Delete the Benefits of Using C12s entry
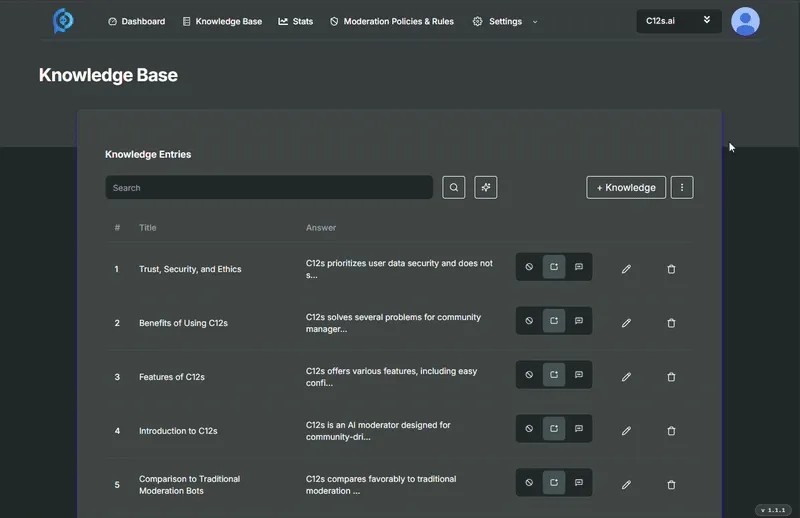 671,323
